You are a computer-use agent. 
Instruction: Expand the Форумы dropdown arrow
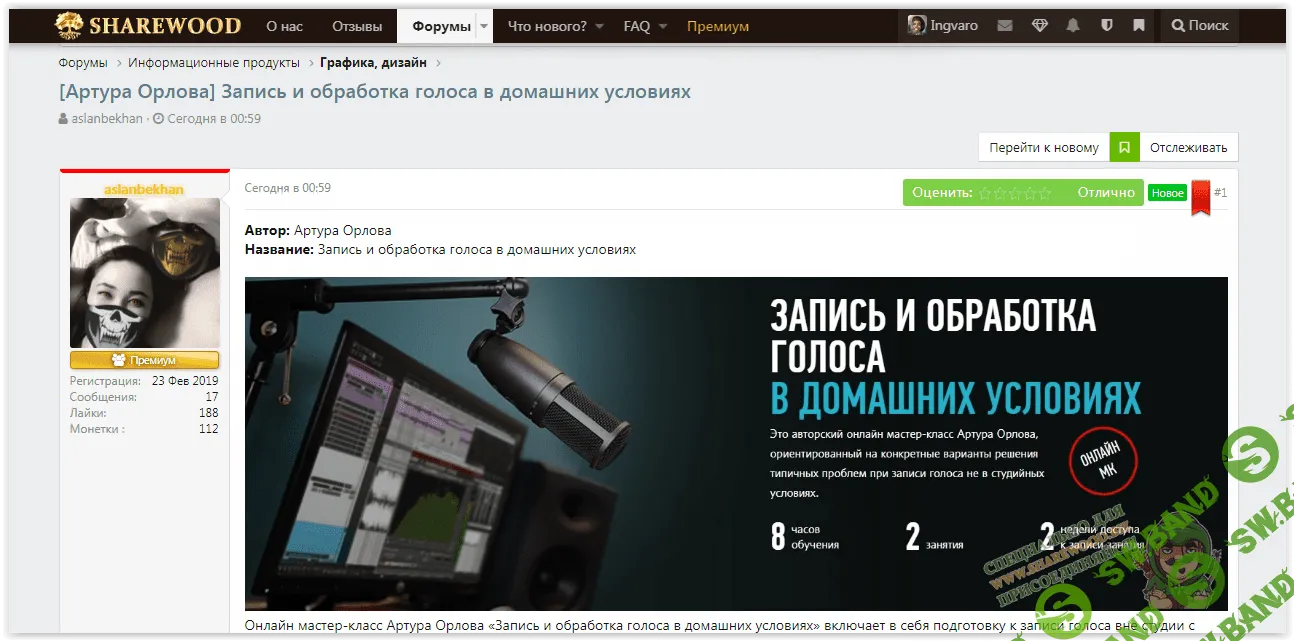point(484,26)
